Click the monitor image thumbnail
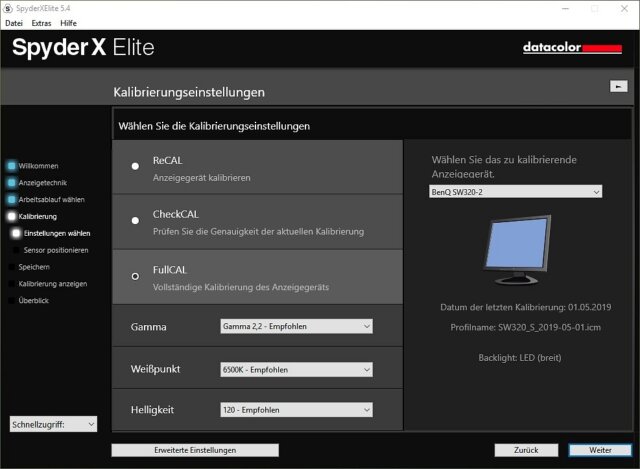 (518, 249)
